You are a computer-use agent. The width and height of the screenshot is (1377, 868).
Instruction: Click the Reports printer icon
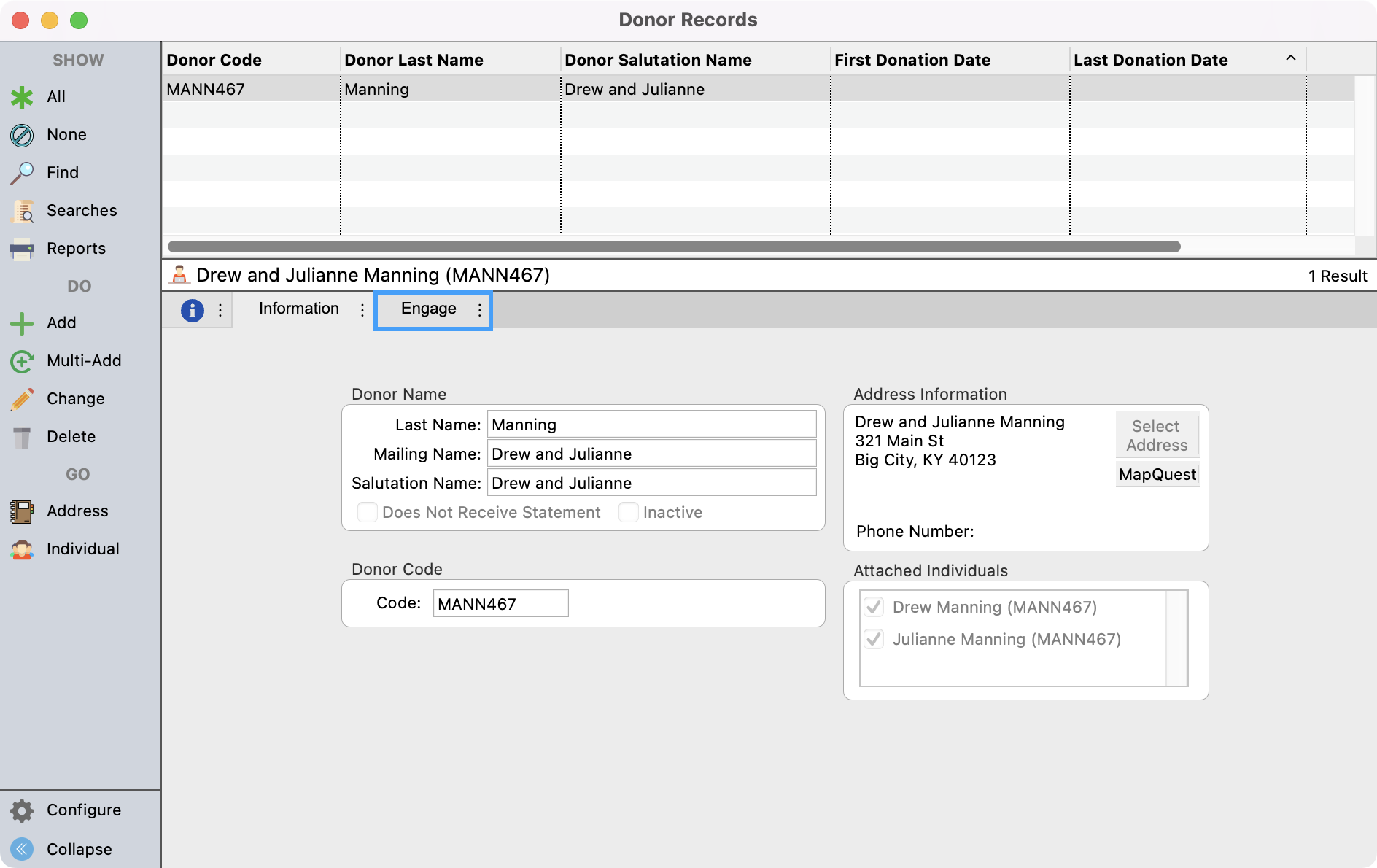[22, 249]
